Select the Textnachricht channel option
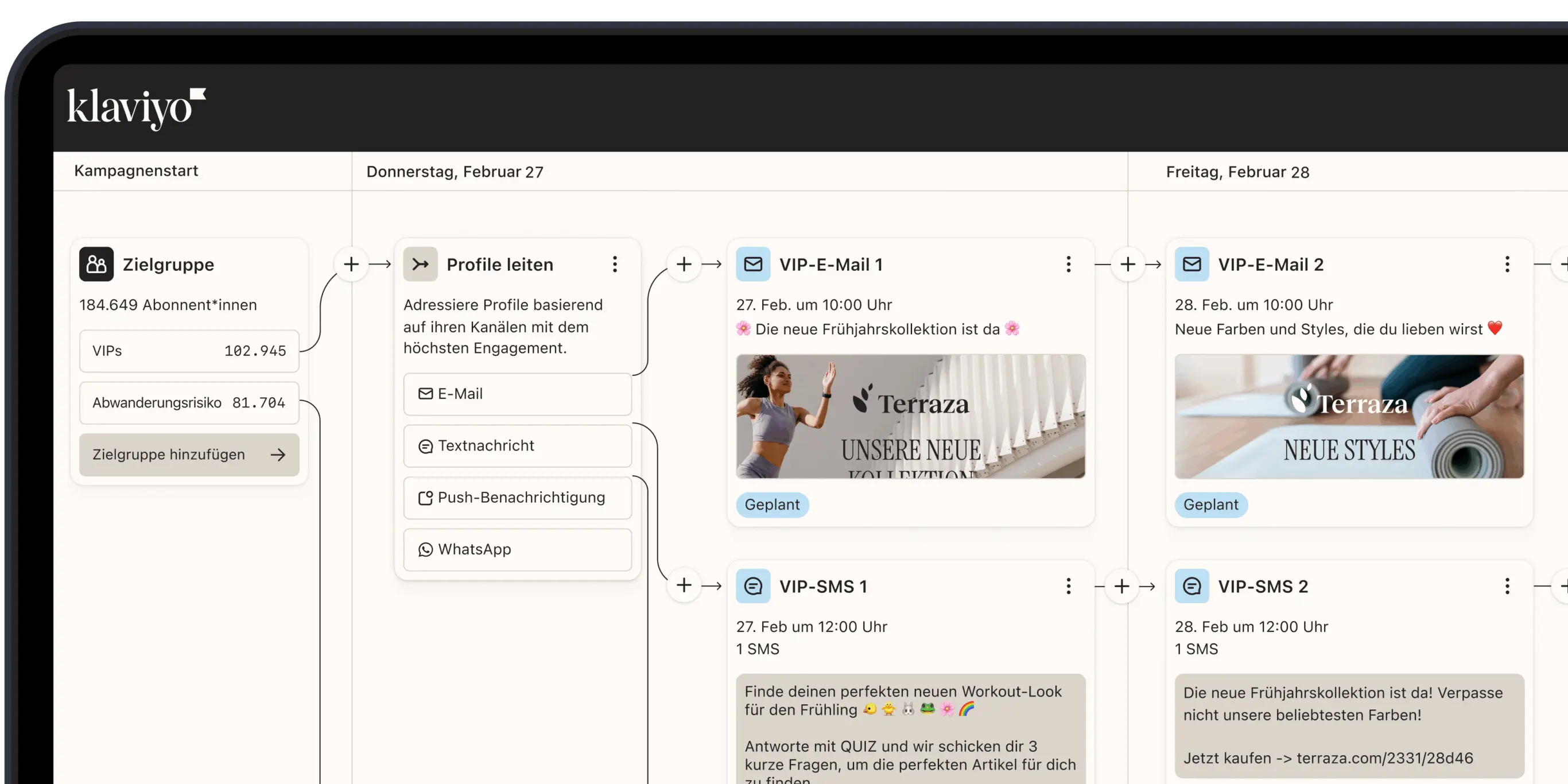The width and height of the screenshot is (1568, 784). [x=517, y=445]
